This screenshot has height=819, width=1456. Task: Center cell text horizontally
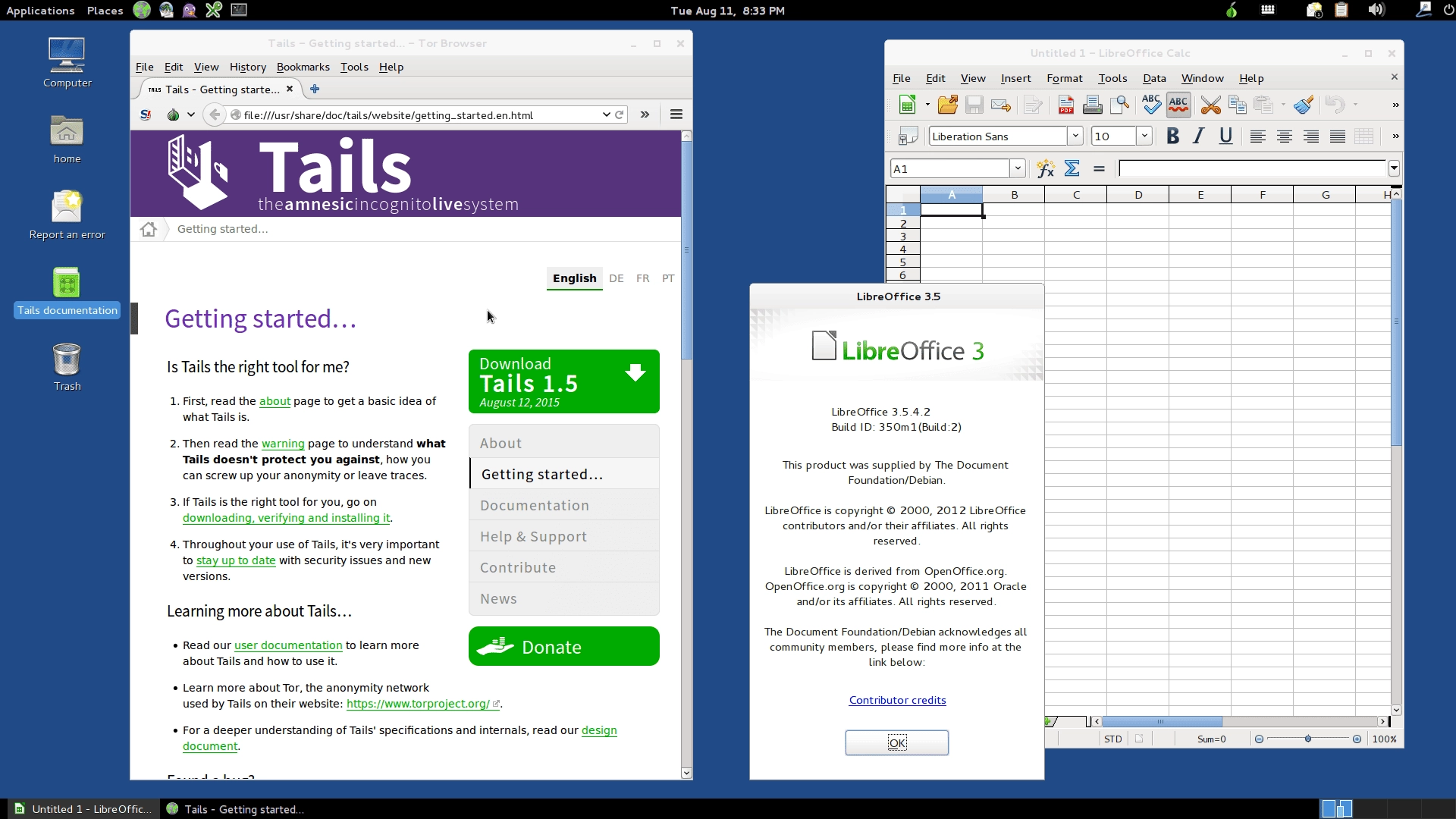click(1284, 136)
